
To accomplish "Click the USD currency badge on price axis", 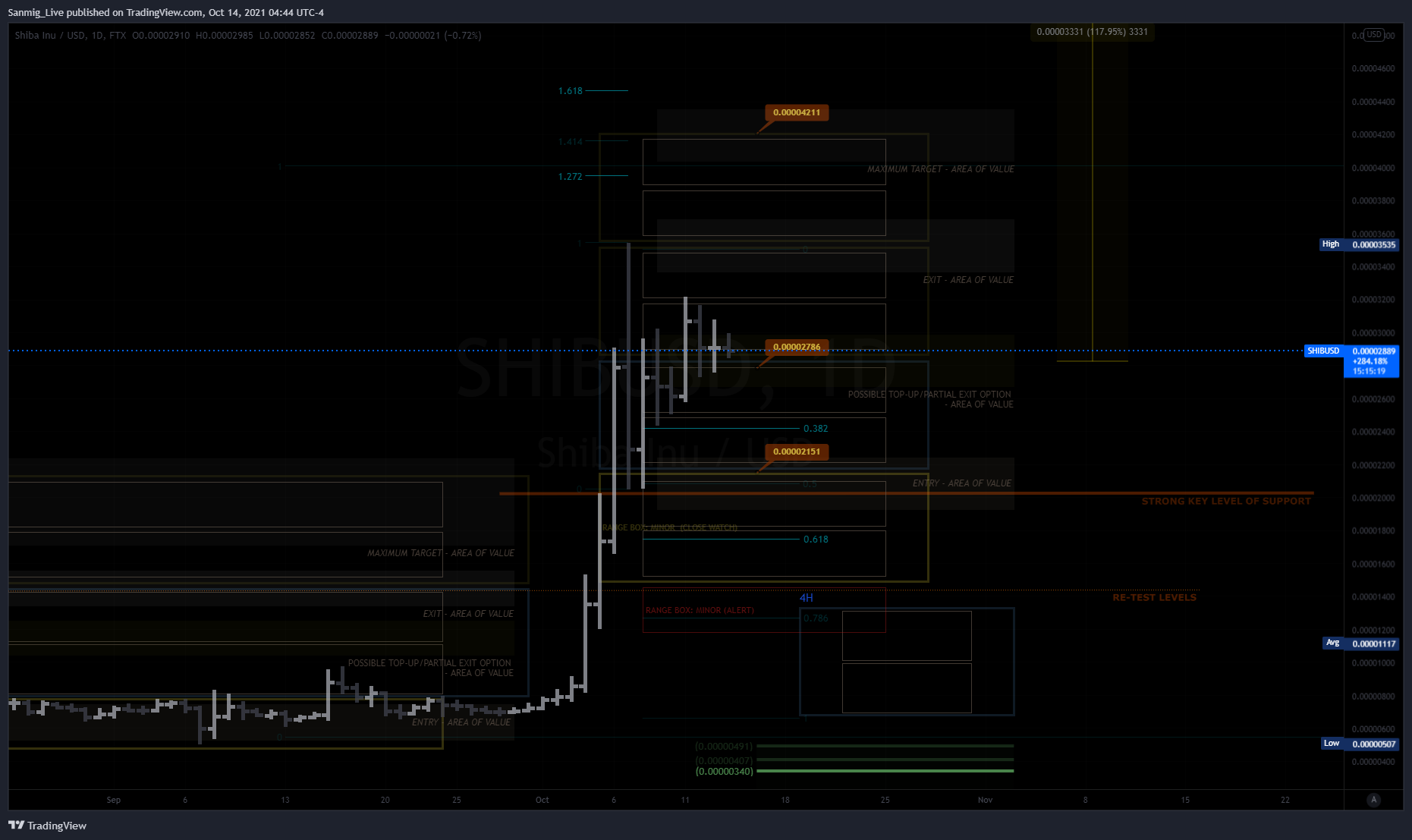I will pos(1373,35).
